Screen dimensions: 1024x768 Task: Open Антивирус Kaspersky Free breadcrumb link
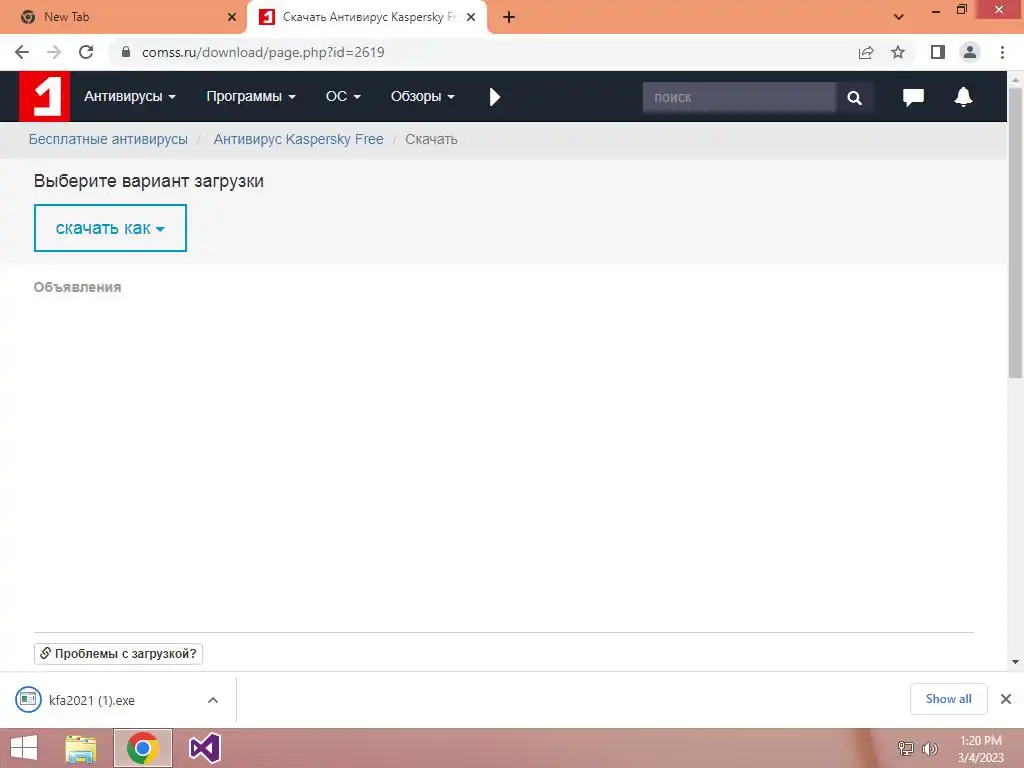click(x=298, y=139)
